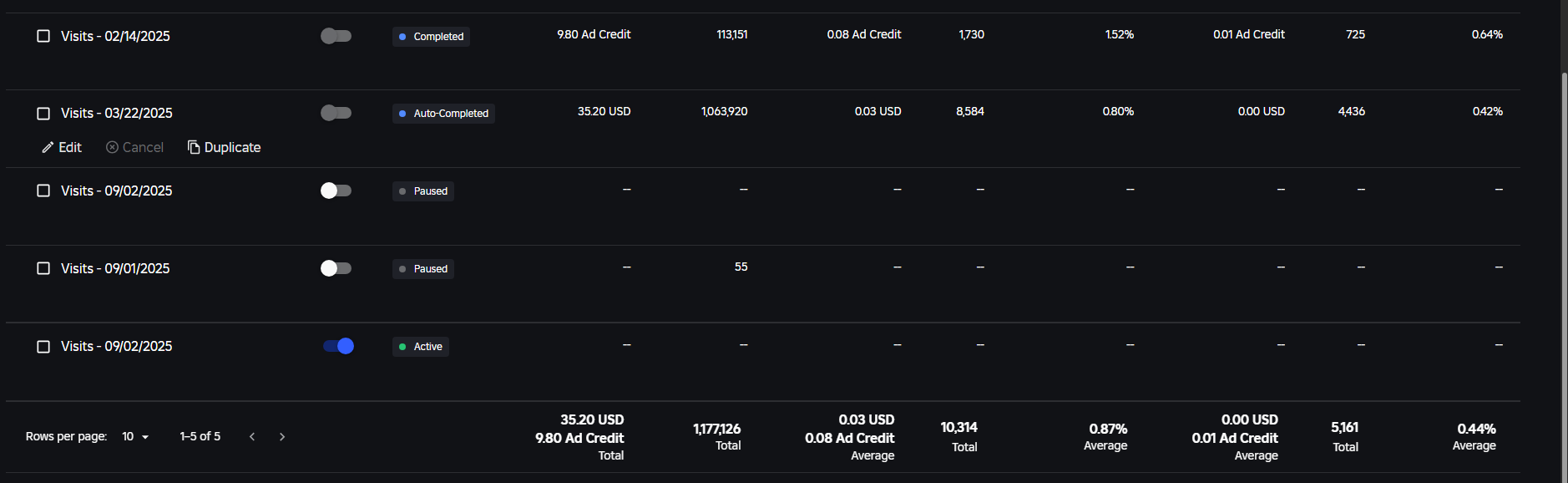Click the Cancel circle-x icon

112,147
